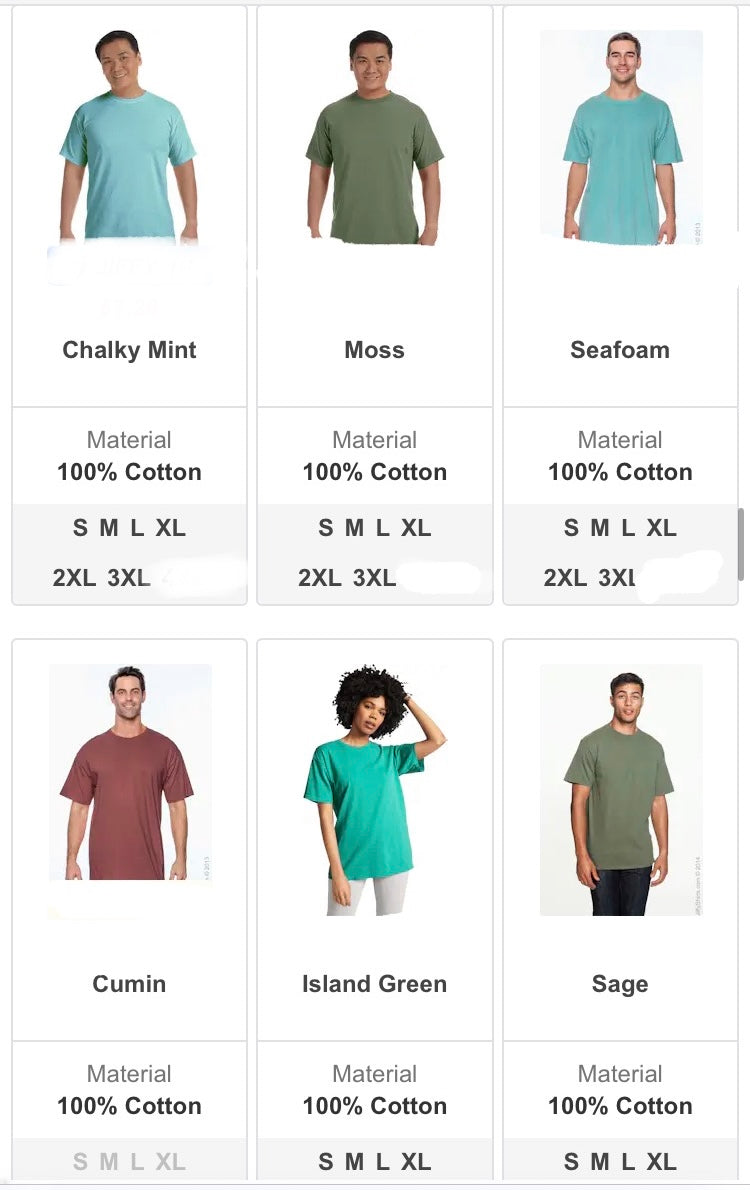Click the Cumin color name
This screenshot has height=1190, width=750.
[x=129, y=984]
